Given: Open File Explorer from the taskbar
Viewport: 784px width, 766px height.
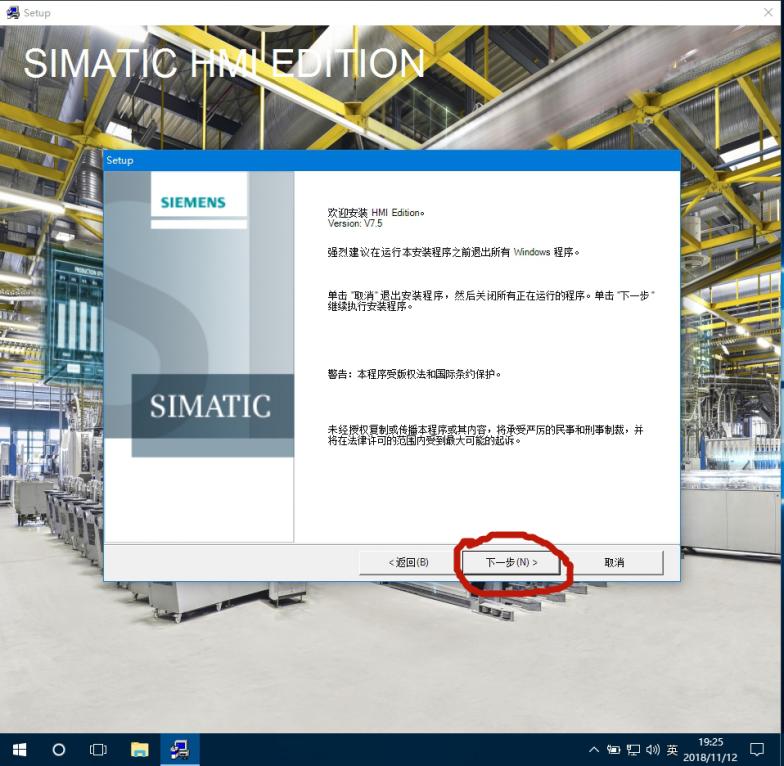Looking at the screenshot, I should click(140, 750).
